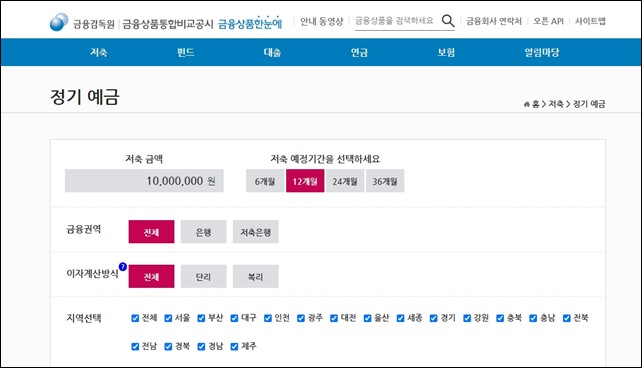This screenshot has height=368, width=642.
Task: Click the 안내 동영상 link
Action: [x=321, y=21]
